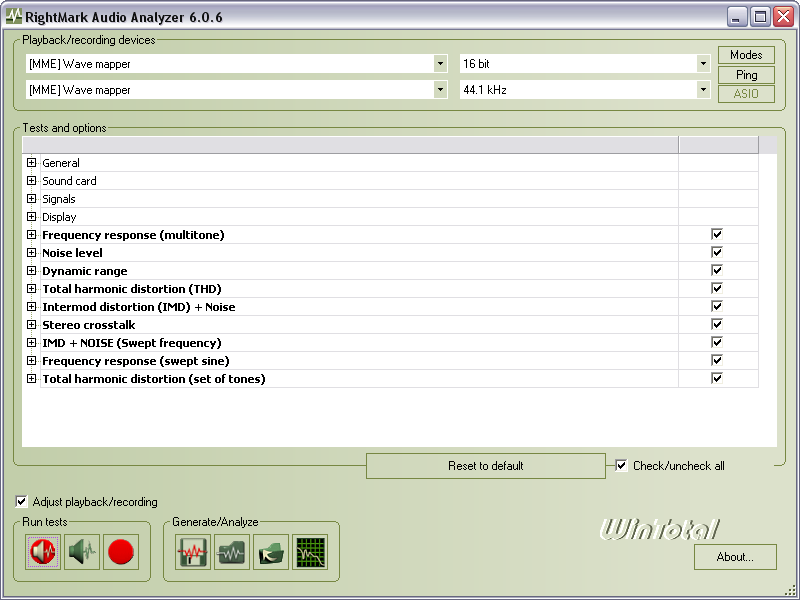Viewport: 800px width, 600px height.
Task: Open the About... dialog
Action: tap(735, 557)
